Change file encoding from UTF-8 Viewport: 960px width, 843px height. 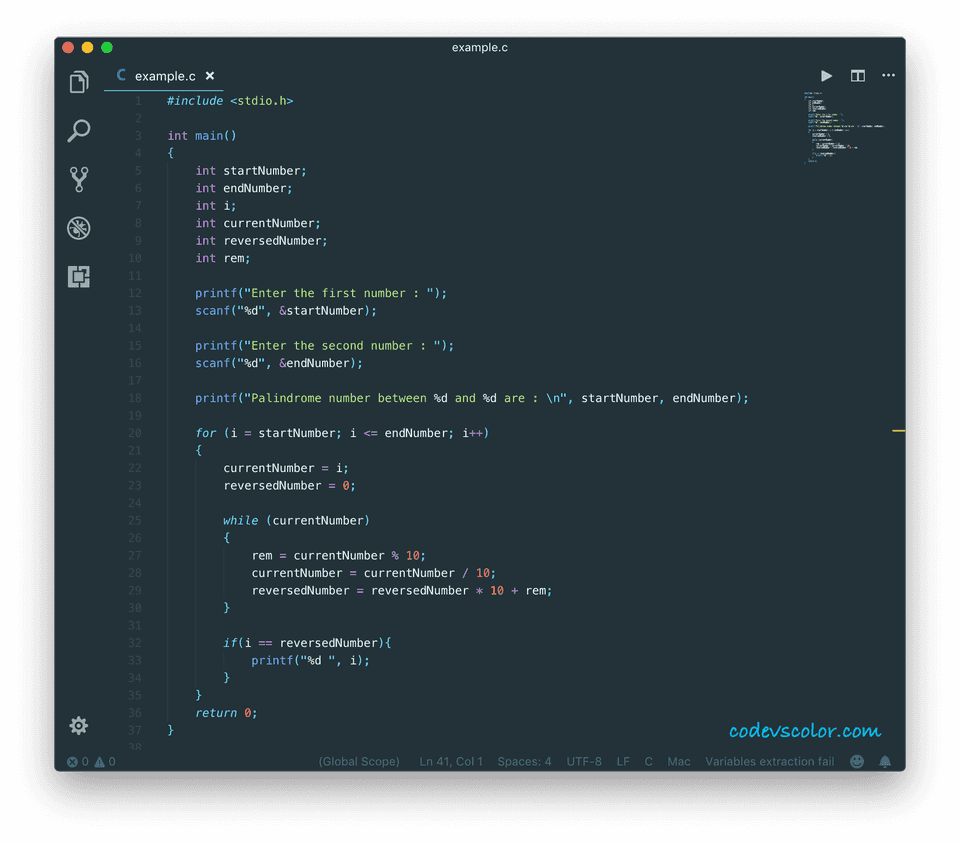click(x=584, y=761)
